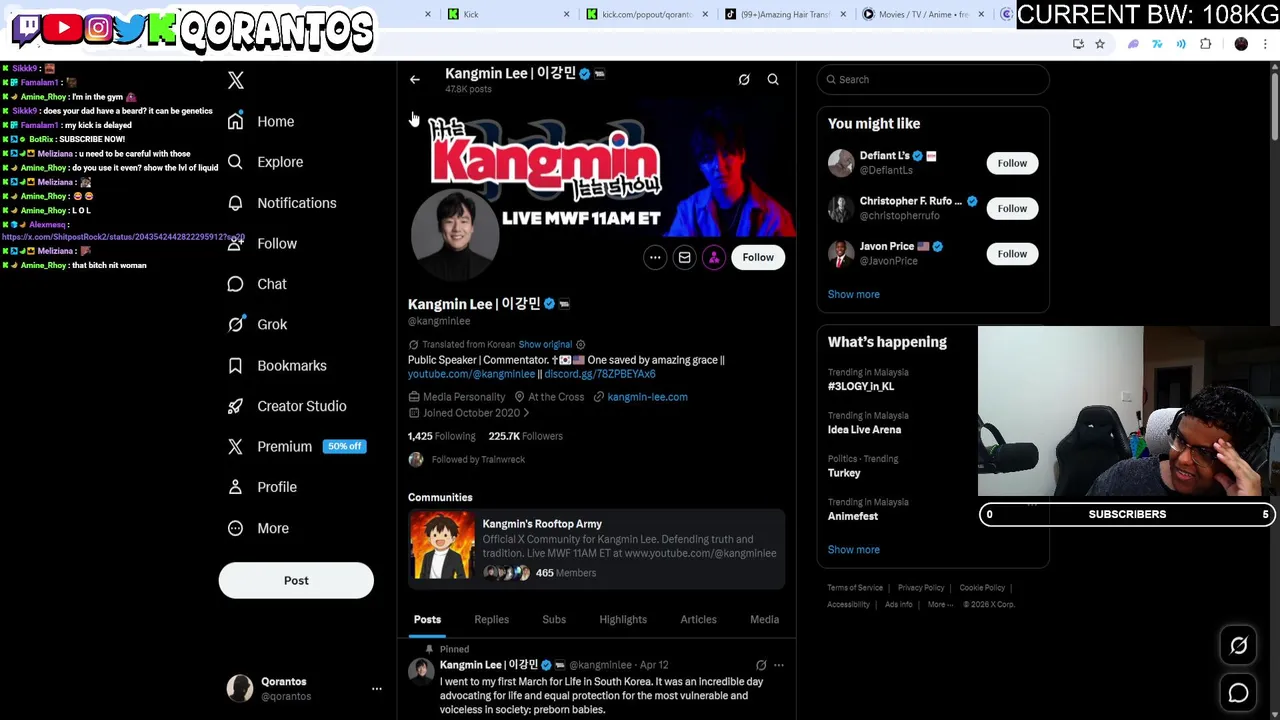Follow Kangmin Lee from profile
1280x720 pixels.
click(x=758, y=258)
